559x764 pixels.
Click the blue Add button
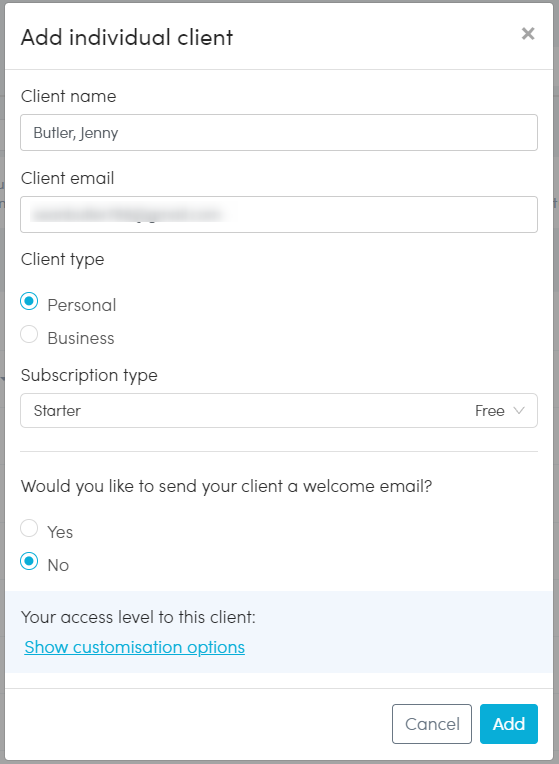tap(509, 724)
